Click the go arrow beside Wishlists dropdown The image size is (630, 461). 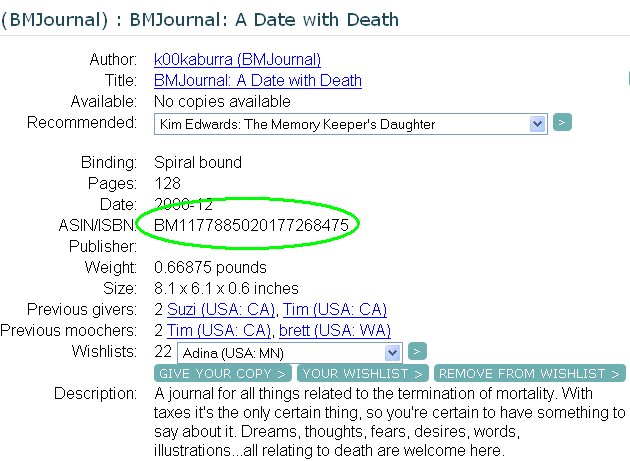pos(418,351)
